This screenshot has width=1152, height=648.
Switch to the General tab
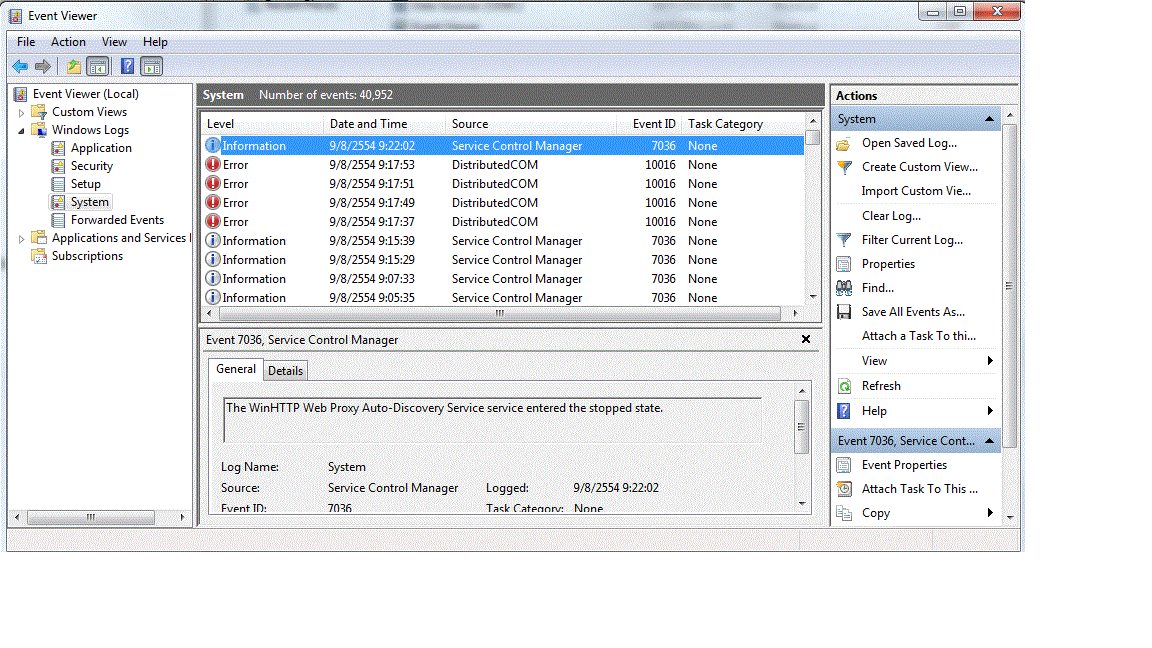[x=236, y=370]
